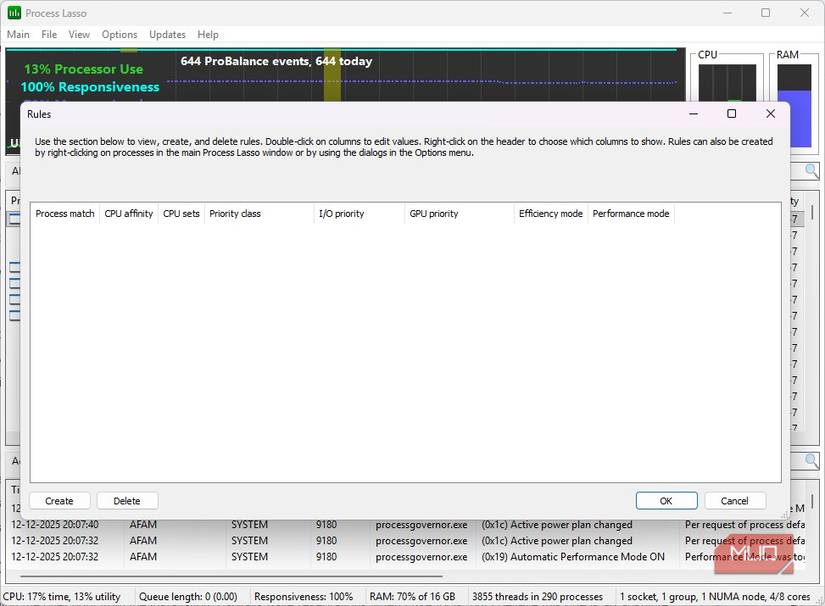Image resolution: width=825 pixels, height=606 pixels.
Task: Sort by CPU sets column header
Action: 181,214
